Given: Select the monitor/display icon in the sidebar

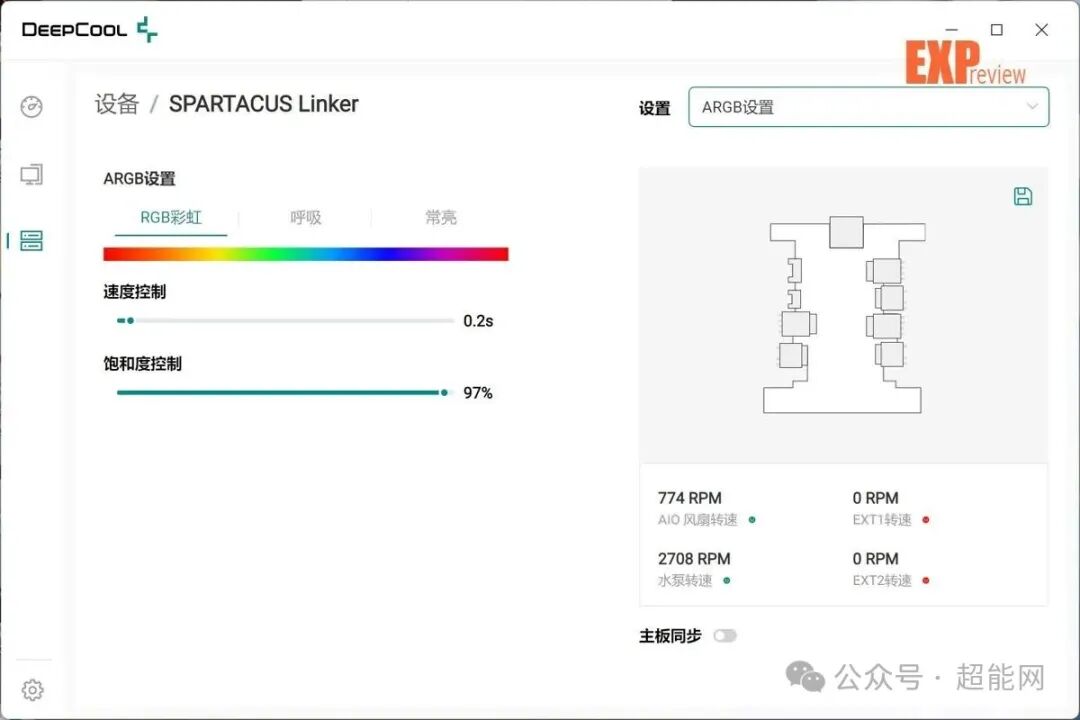Looking at the screenshot, I should tap(31, 174).
